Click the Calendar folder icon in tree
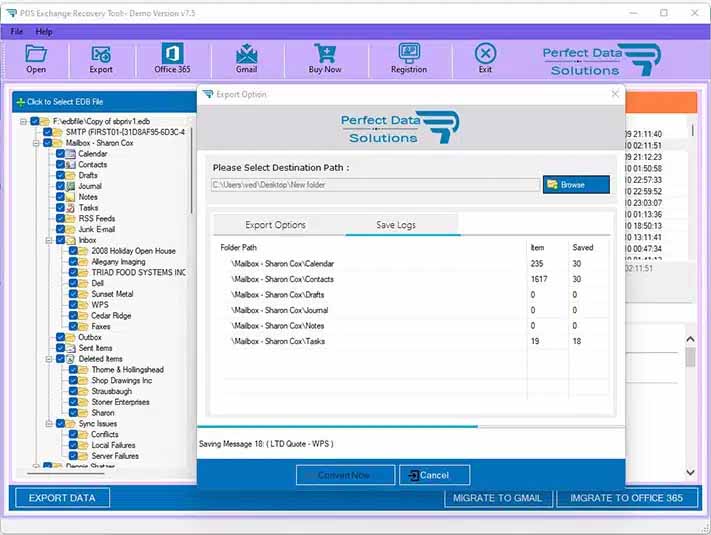Screen dimensions: 711x535 pyautogui.click(x=70, y=154)
